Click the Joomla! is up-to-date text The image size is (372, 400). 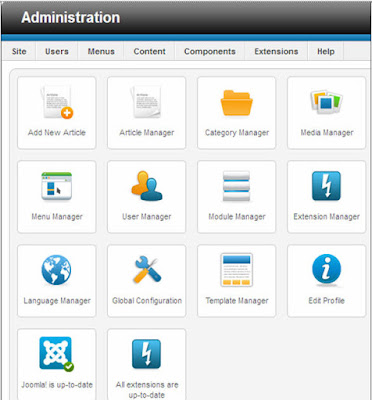(57, 385)
